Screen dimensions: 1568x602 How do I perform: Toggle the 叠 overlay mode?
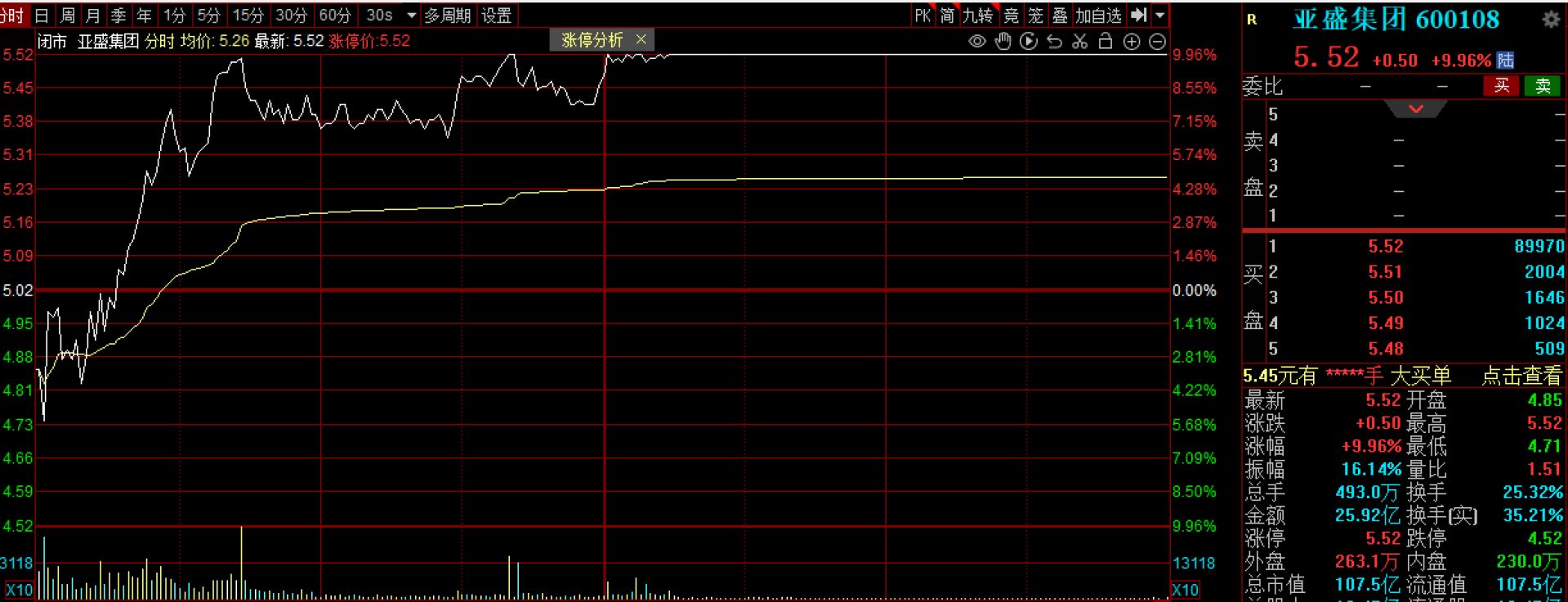click(1060, 16)
